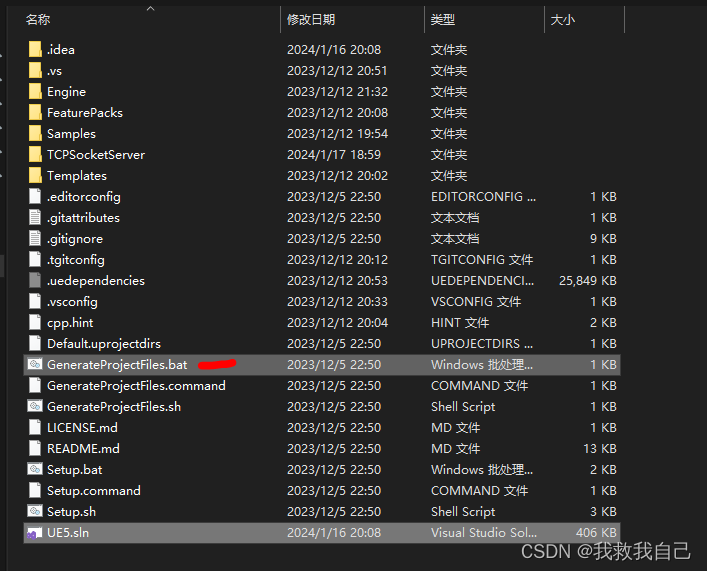Select the file name .gitignore

[x=75, y=239]
